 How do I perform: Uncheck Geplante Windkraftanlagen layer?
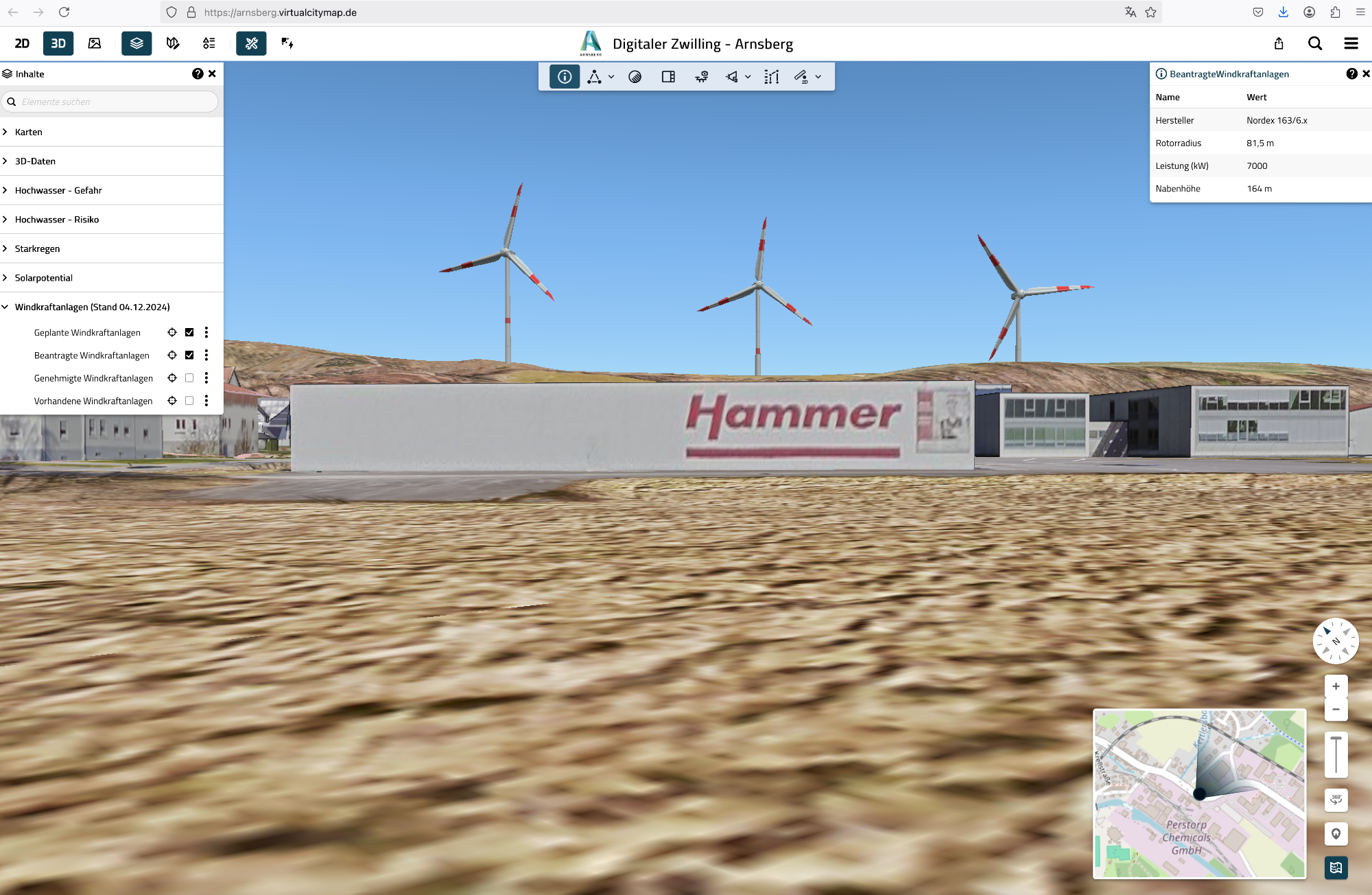pos(189,332)
